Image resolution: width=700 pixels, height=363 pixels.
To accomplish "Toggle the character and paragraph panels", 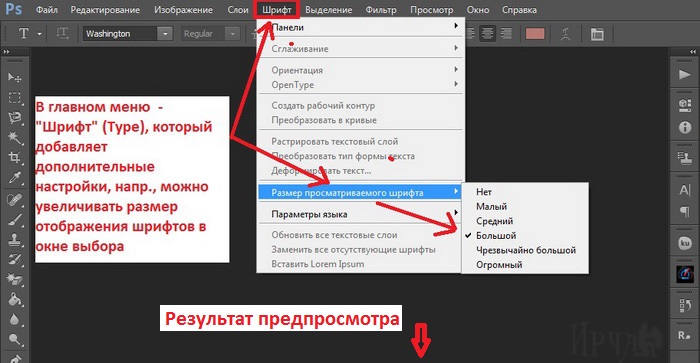I will pyautogui.click(x=597, y=34).
